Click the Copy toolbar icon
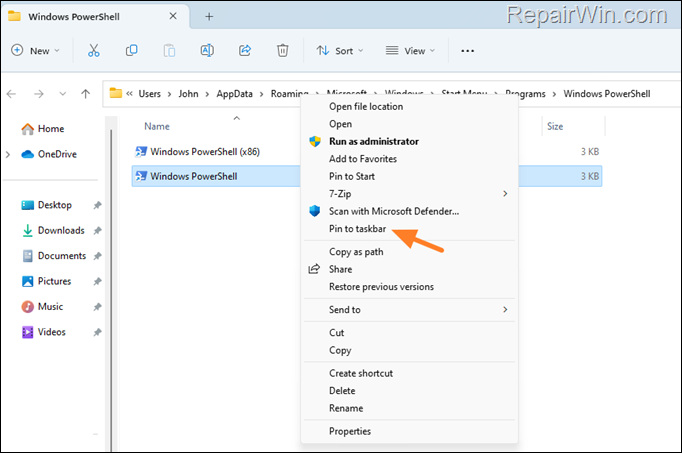The width and height of the screenshot is (682, 453). coord(131,51)
